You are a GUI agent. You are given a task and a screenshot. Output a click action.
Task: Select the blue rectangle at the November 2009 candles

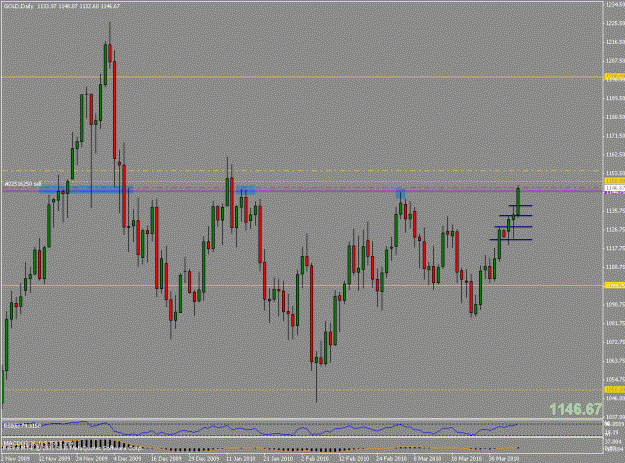tap(86, 190)
